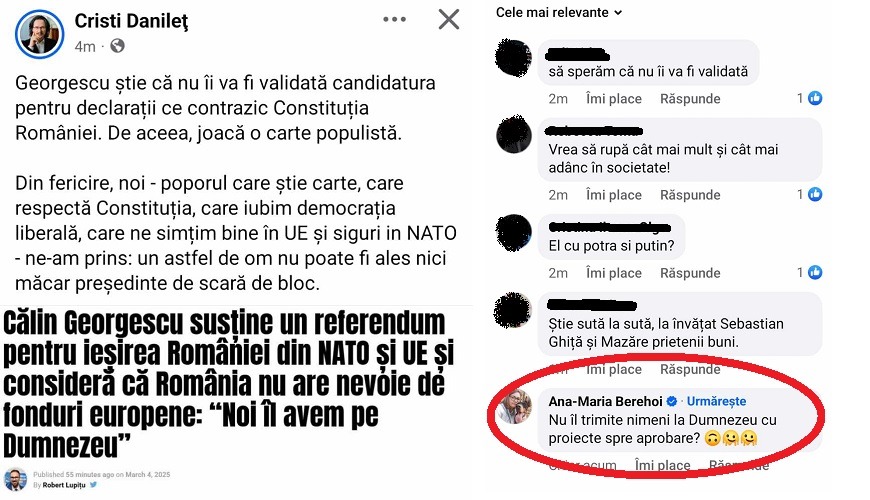Open Cristi Danileț profile picture
Image resolution: width=870 pixels, height=500 pixels.
pyautogui.click(x=39, y=34)
